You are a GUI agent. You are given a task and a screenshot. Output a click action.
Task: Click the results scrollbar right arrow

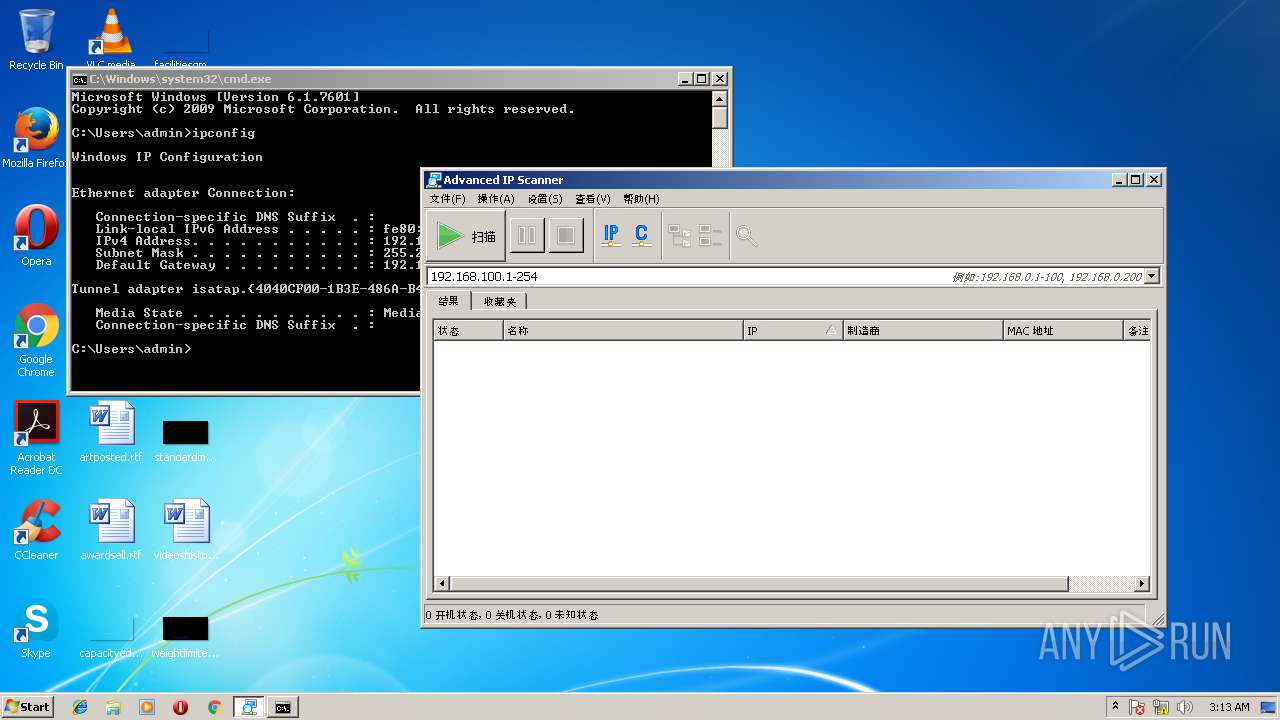click(1142, 584)
